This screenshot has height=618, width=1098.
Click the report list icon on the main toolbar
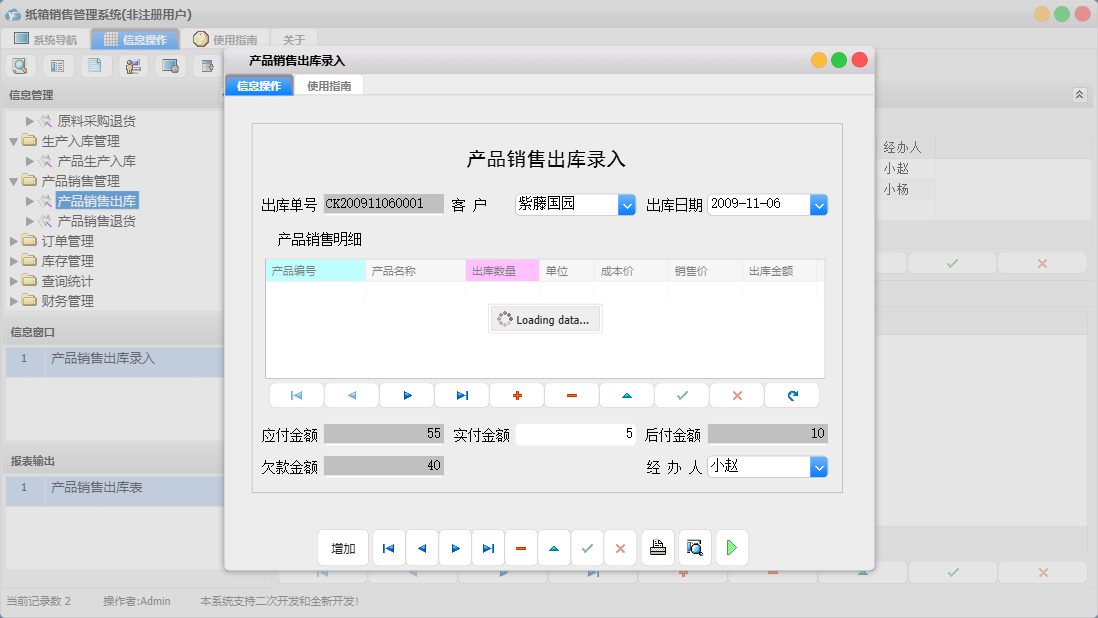click(57, 65)
